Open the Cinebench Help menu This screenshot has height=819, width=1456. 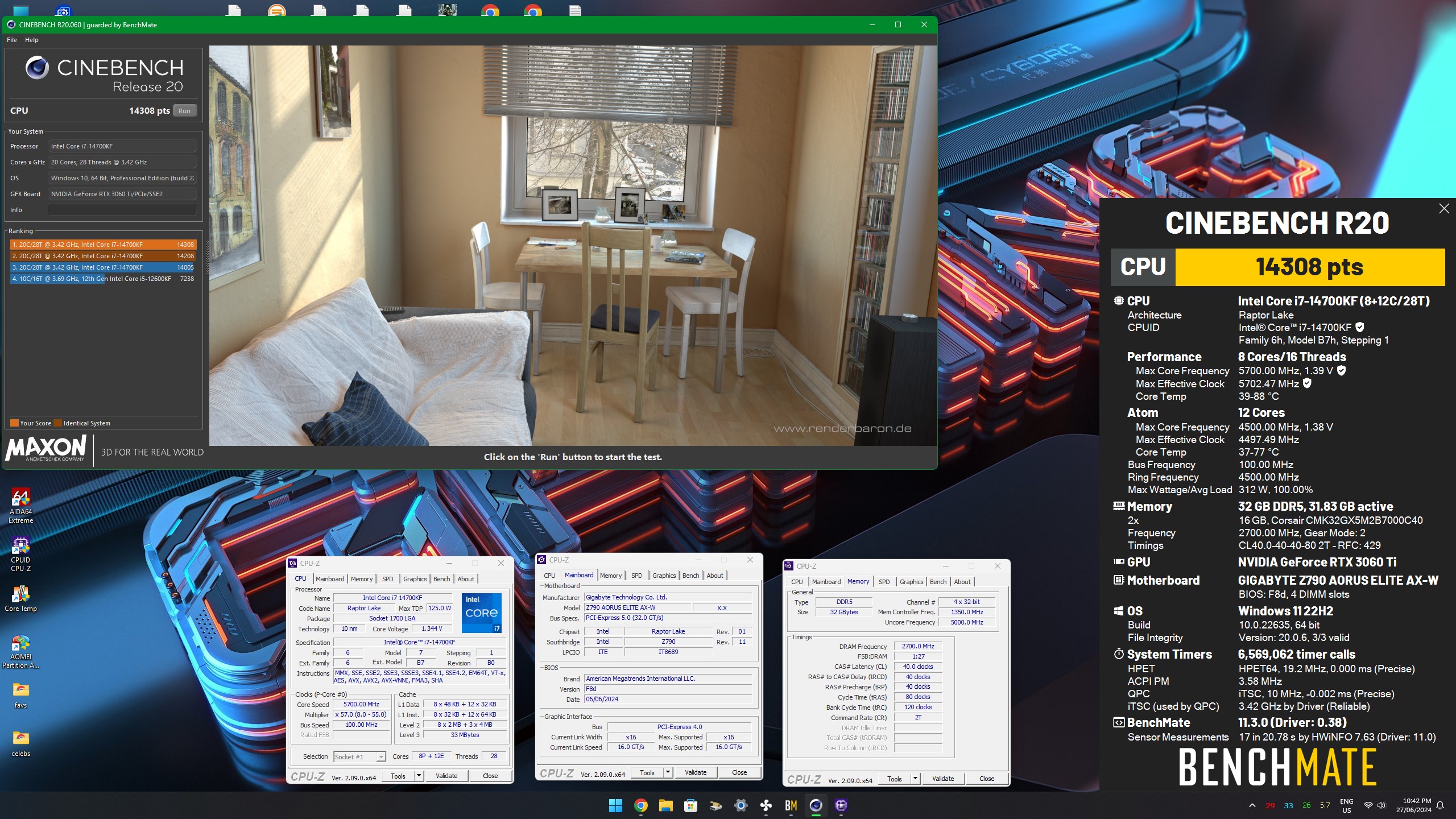pos(32,40)
